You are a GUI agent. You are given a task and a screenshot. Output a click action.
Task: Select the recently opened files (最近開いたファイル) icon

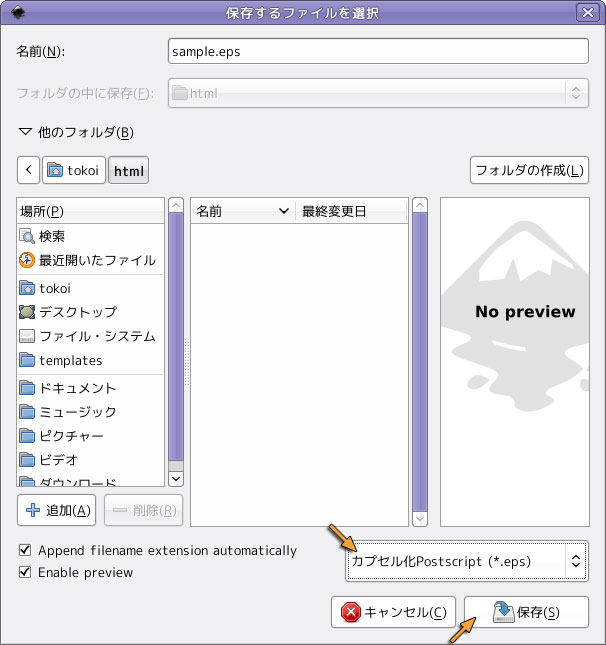27,260
